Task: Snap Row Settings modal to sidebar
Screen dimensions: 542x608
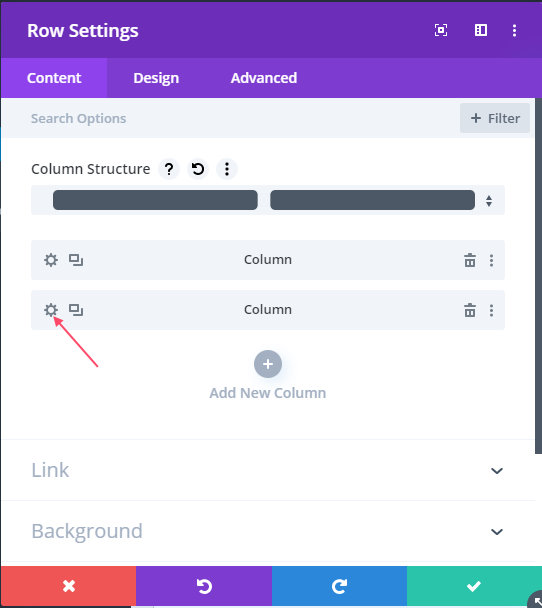Action: tap(481, 30)
